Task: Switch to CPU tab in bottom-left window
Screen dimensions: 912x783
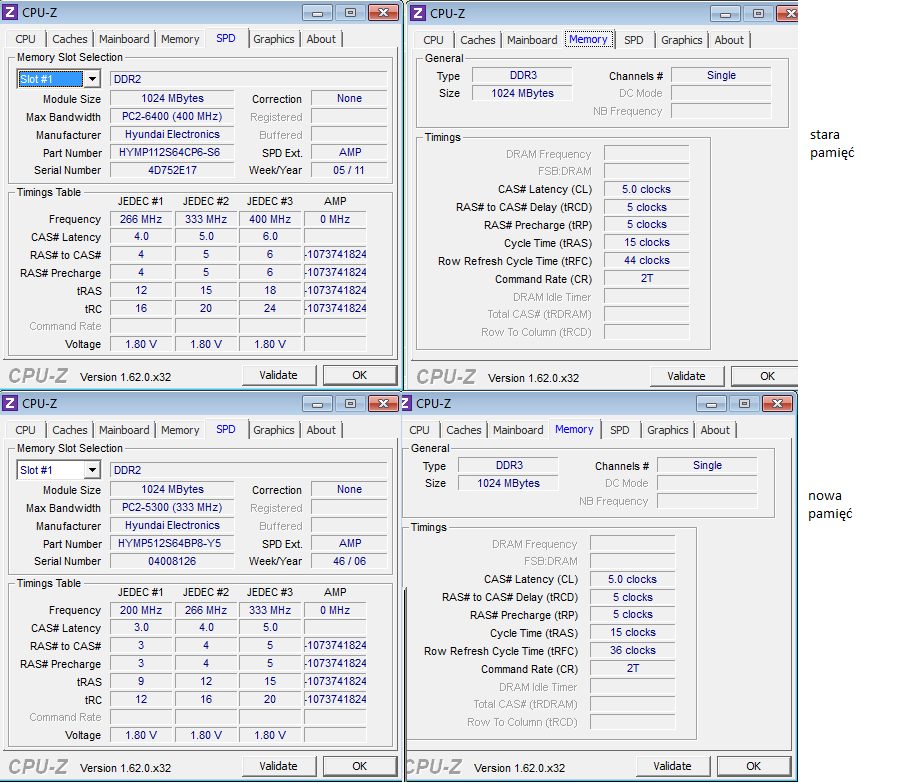Action: 26,430
